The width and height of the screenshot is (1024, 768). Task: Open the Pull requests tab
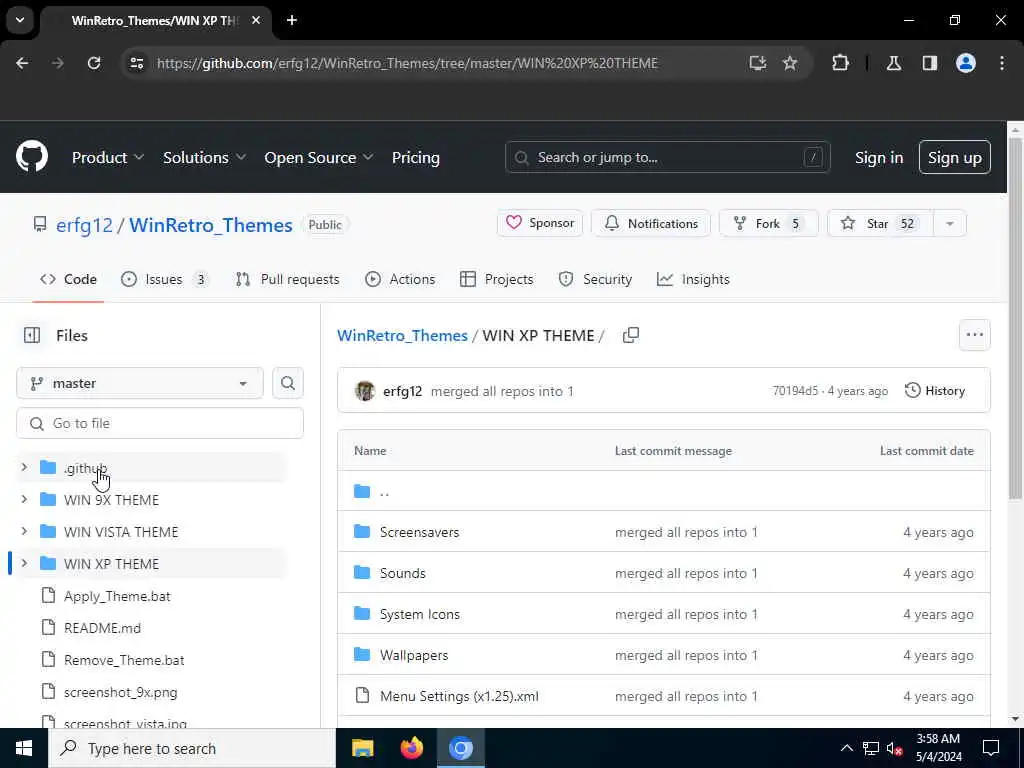pyautogui.click(x=287, y=279)
